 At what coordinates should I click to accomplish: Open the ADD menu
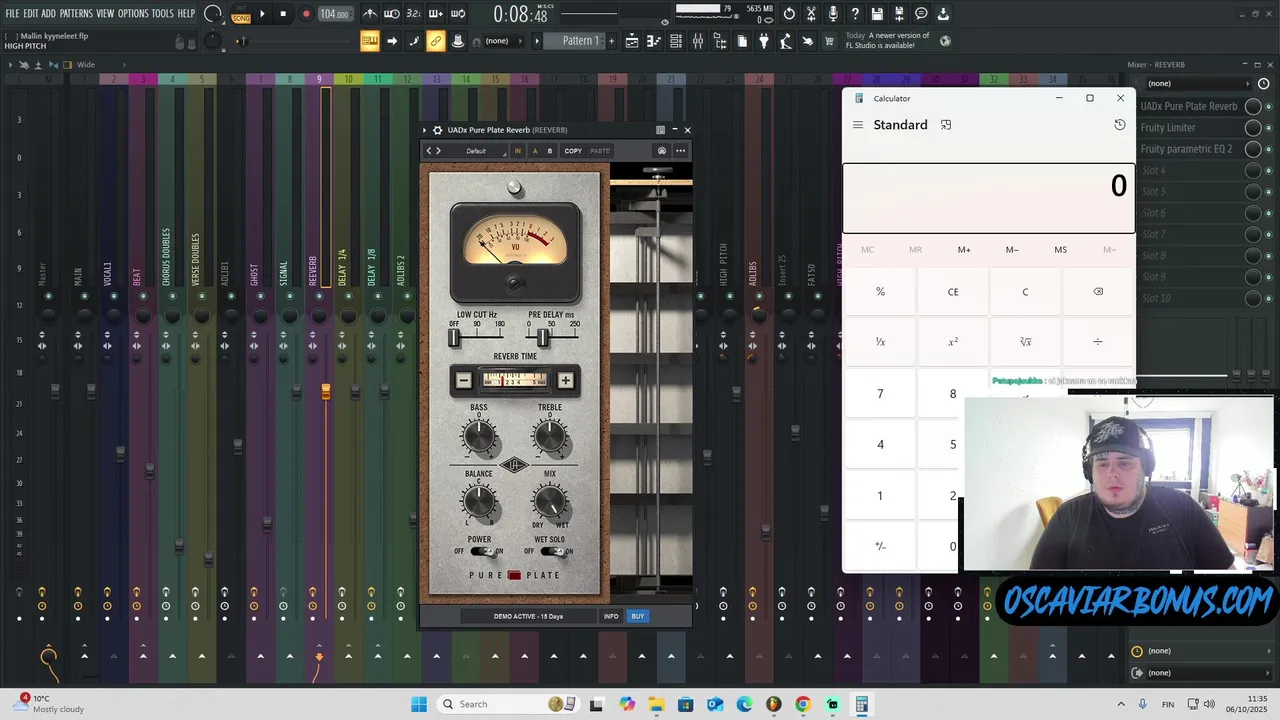tap(48, 14)
